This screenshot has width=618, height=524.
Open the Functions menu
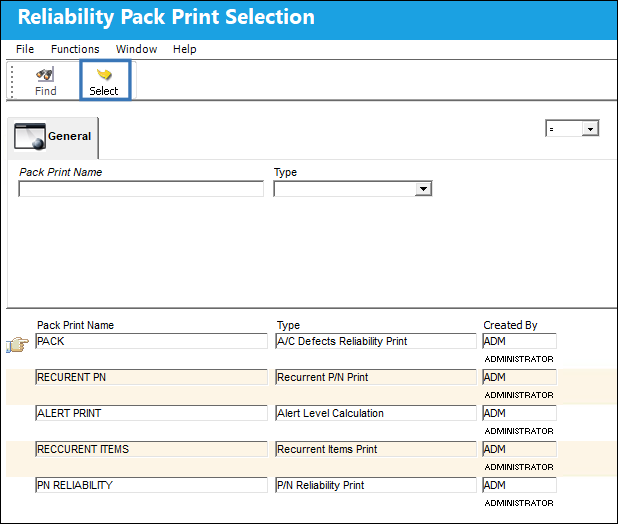(75, 49)
